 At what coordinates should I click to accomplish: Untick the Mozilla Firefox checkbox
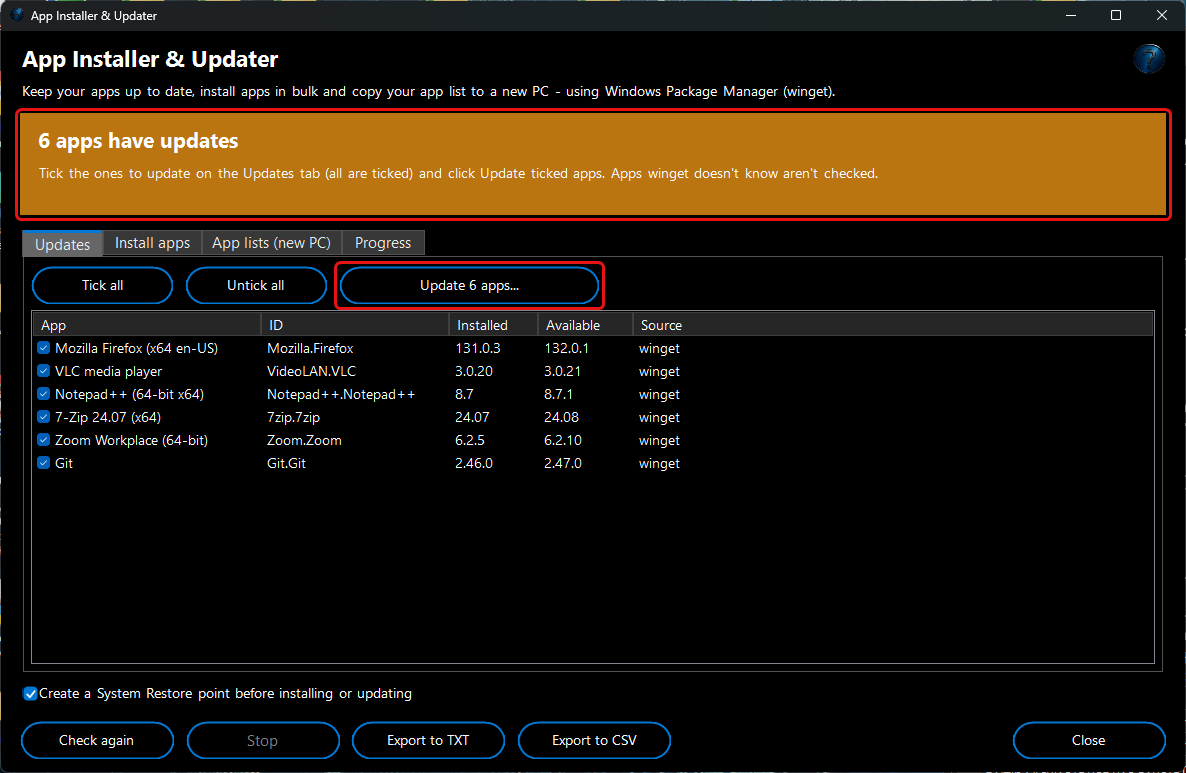[44, 348]
